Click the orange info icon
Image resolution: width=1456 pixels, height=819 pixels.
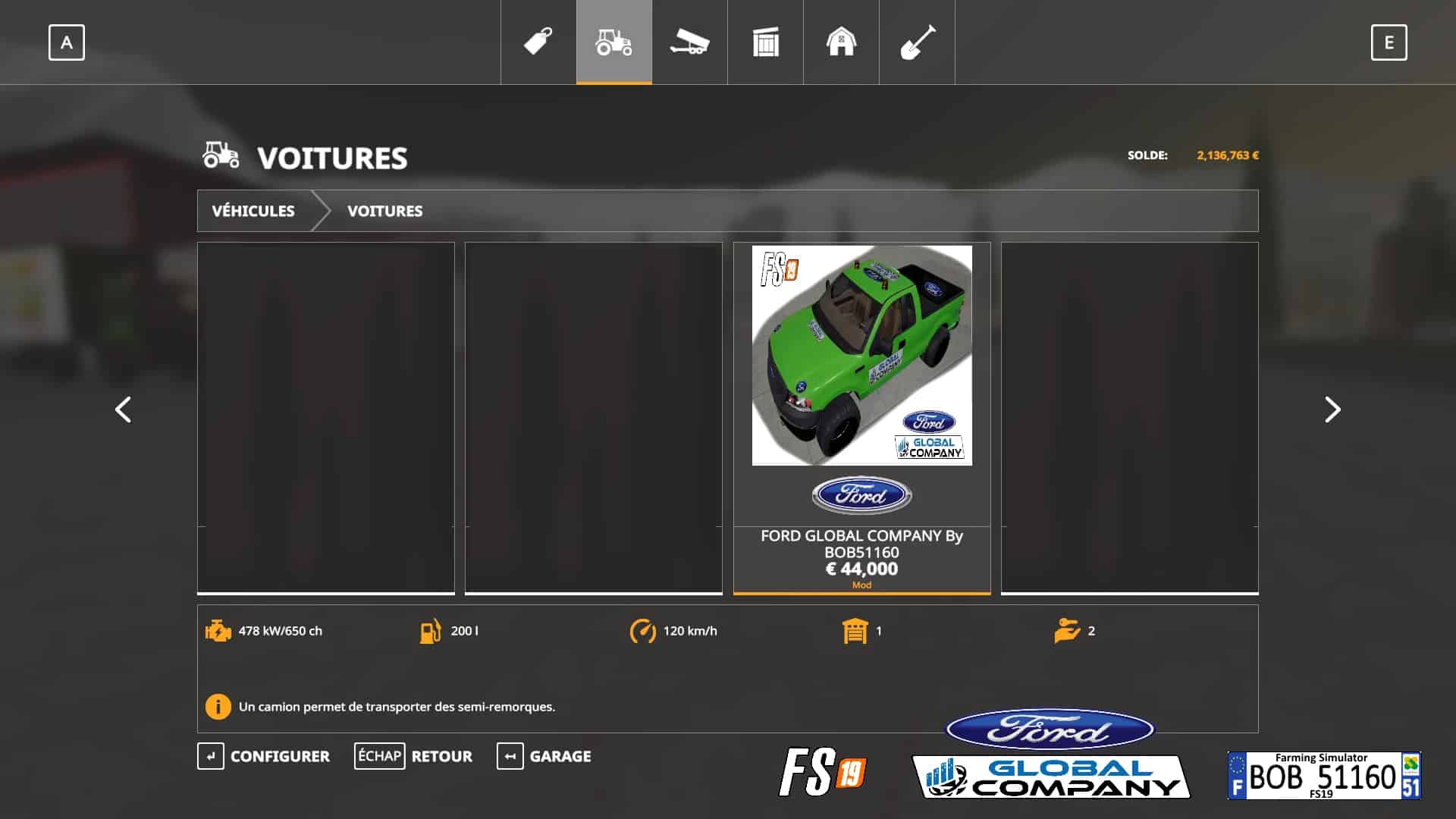coord(218,706)
